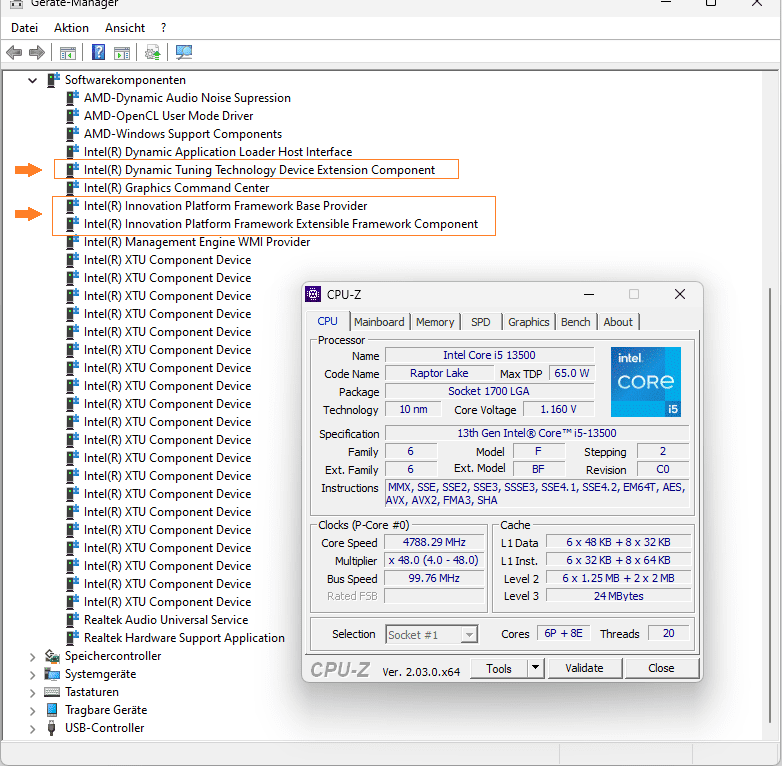Click the Speichercontroller category icon

click(x=52, y=656)
